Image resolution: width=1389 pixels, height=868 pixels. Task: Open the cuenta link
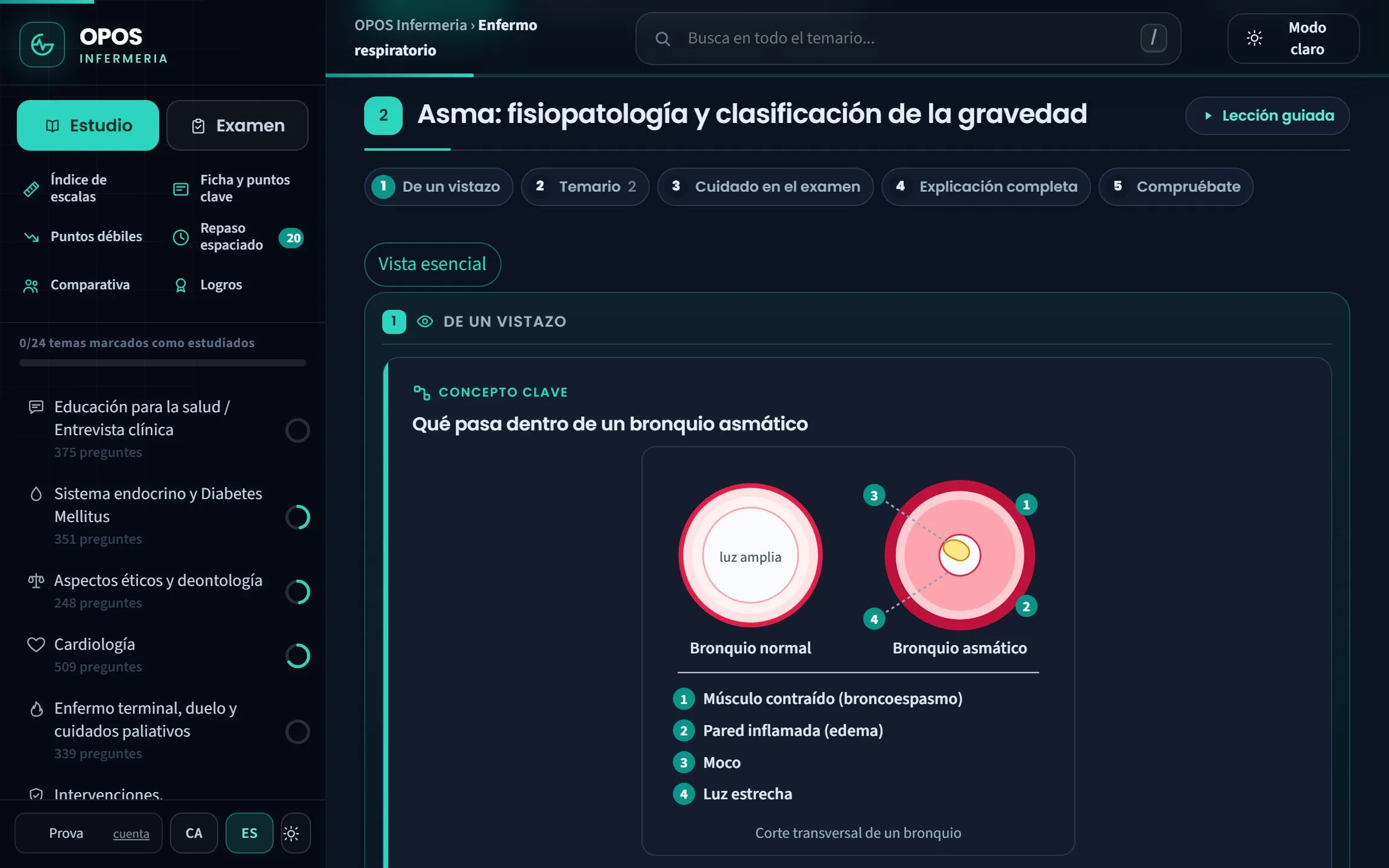pyautogui.click(x=131, y=834)
